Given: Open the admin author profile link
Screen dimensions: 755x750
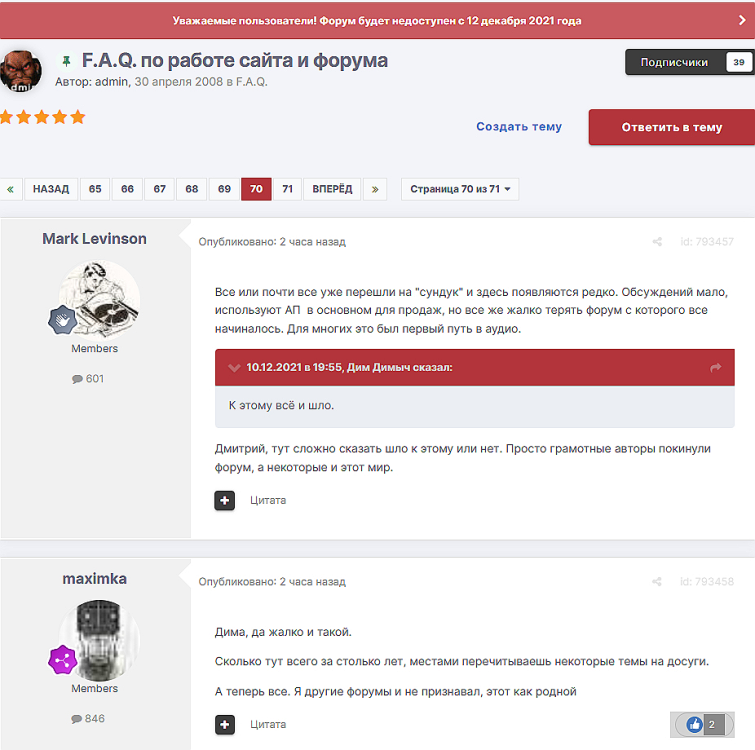Looking at the screenshot, I should [111, 82].
